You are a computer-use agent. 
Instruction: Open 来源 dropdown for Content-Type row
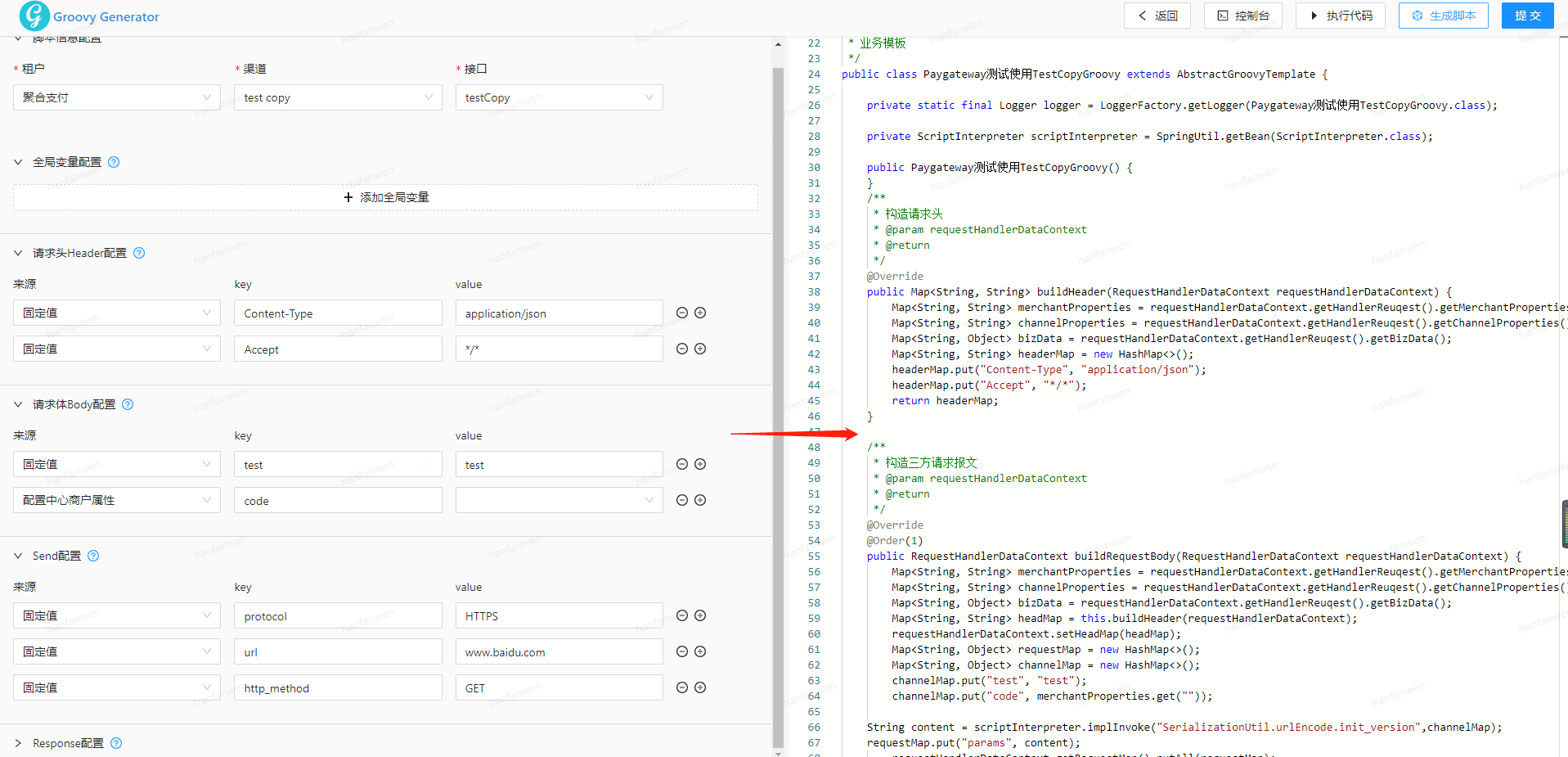pos(117,313)
